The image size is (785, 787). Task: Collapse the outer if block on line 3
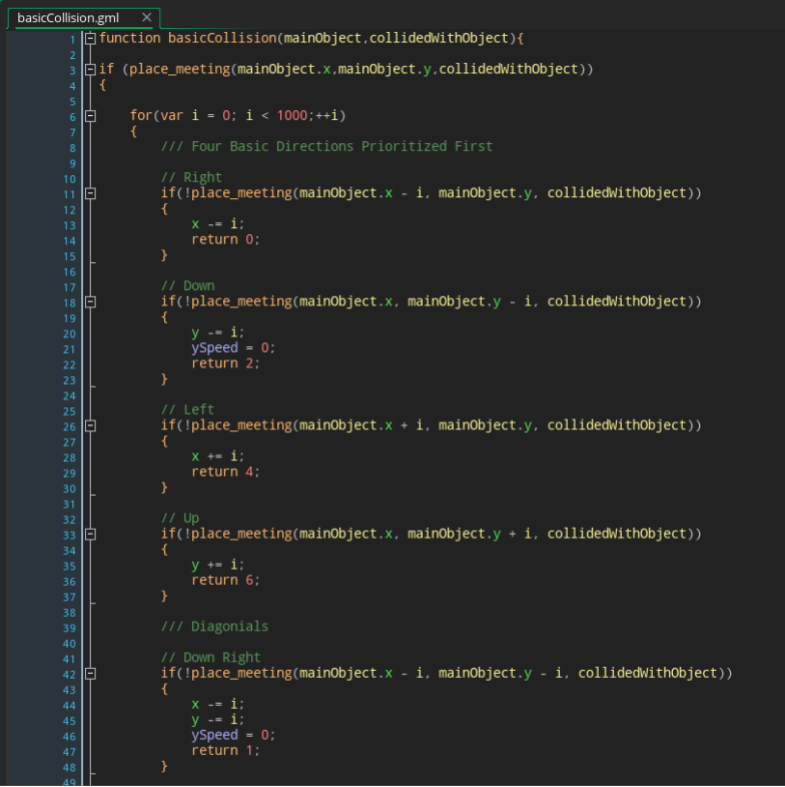[x=91, y=70]
